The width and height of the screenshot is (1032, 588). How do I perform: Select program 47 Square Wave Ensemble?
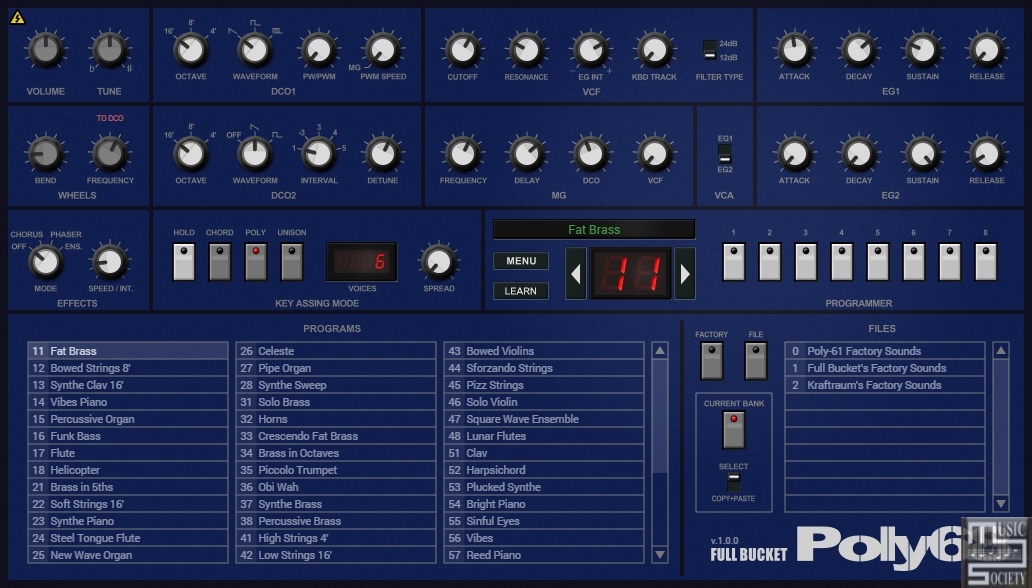click(x=544, y=419)
